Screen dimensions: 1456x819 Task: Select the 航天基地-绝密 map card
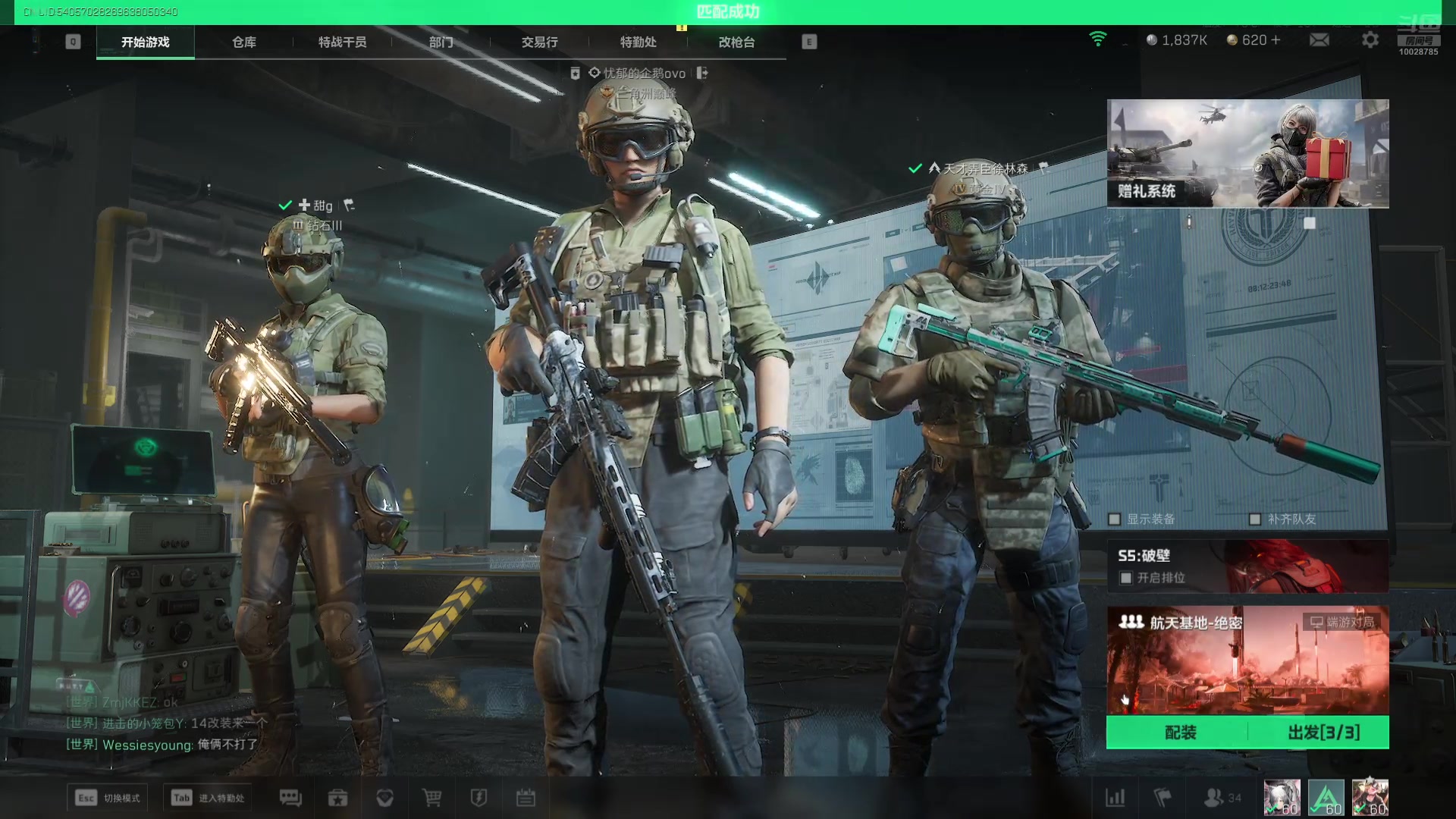pos(1247,660)
